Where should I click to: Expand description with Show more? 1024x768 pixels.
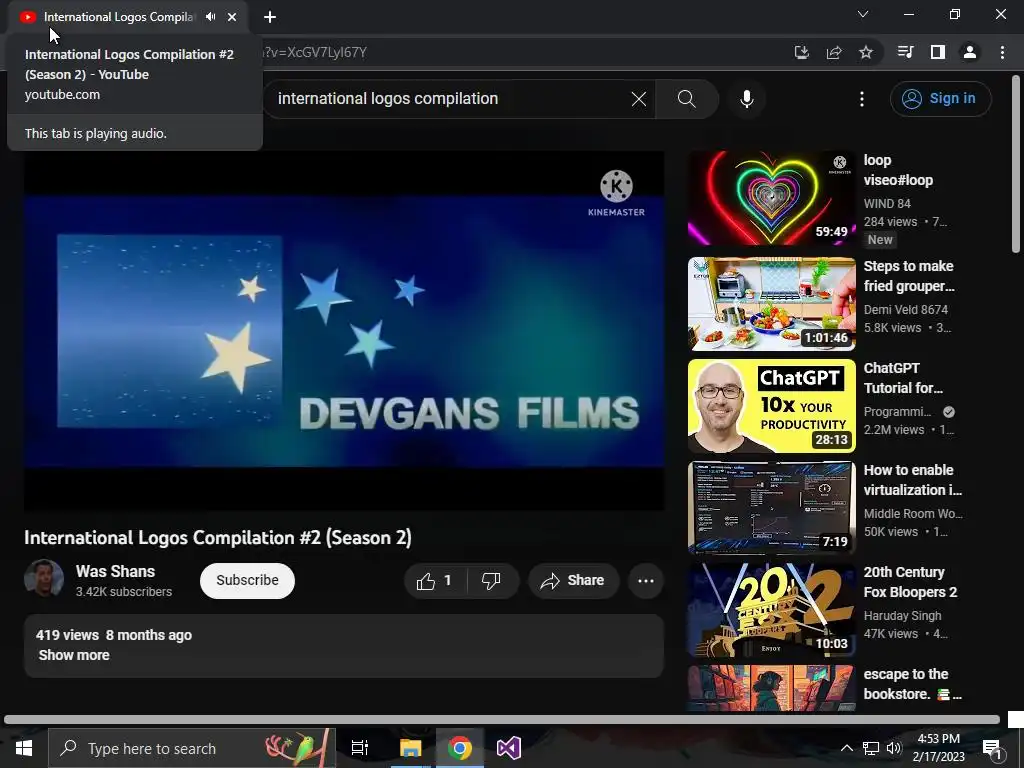pyautogui.click(x=74, y=655)
